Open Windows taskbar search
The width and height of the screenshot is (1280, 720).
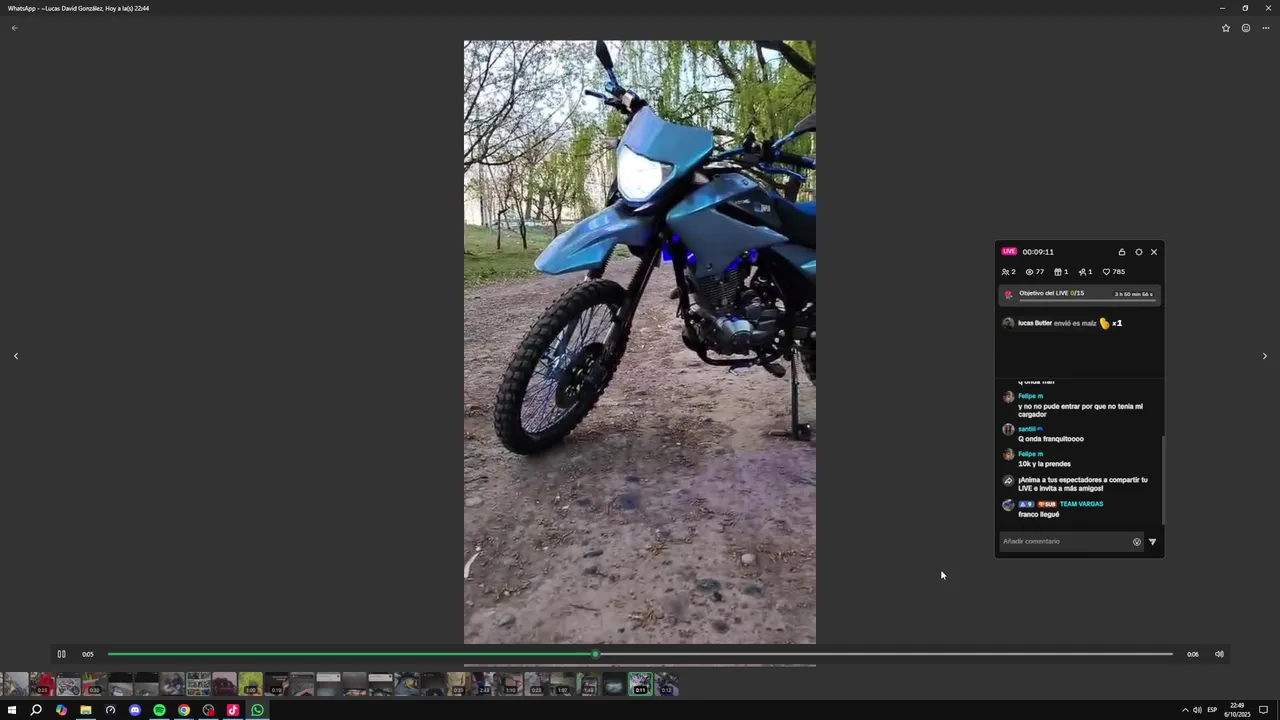click(36, 710)
